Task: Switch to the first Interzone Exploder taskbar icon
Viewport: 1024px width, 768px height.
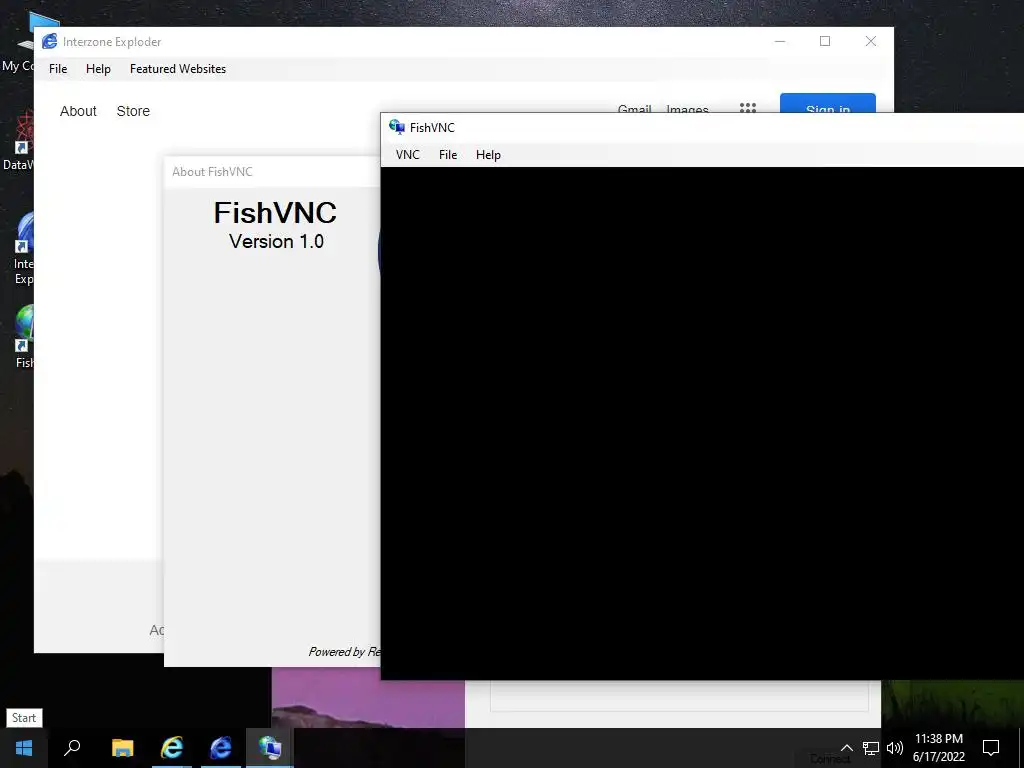Action: pyautogui.click(x=172, y=748)
